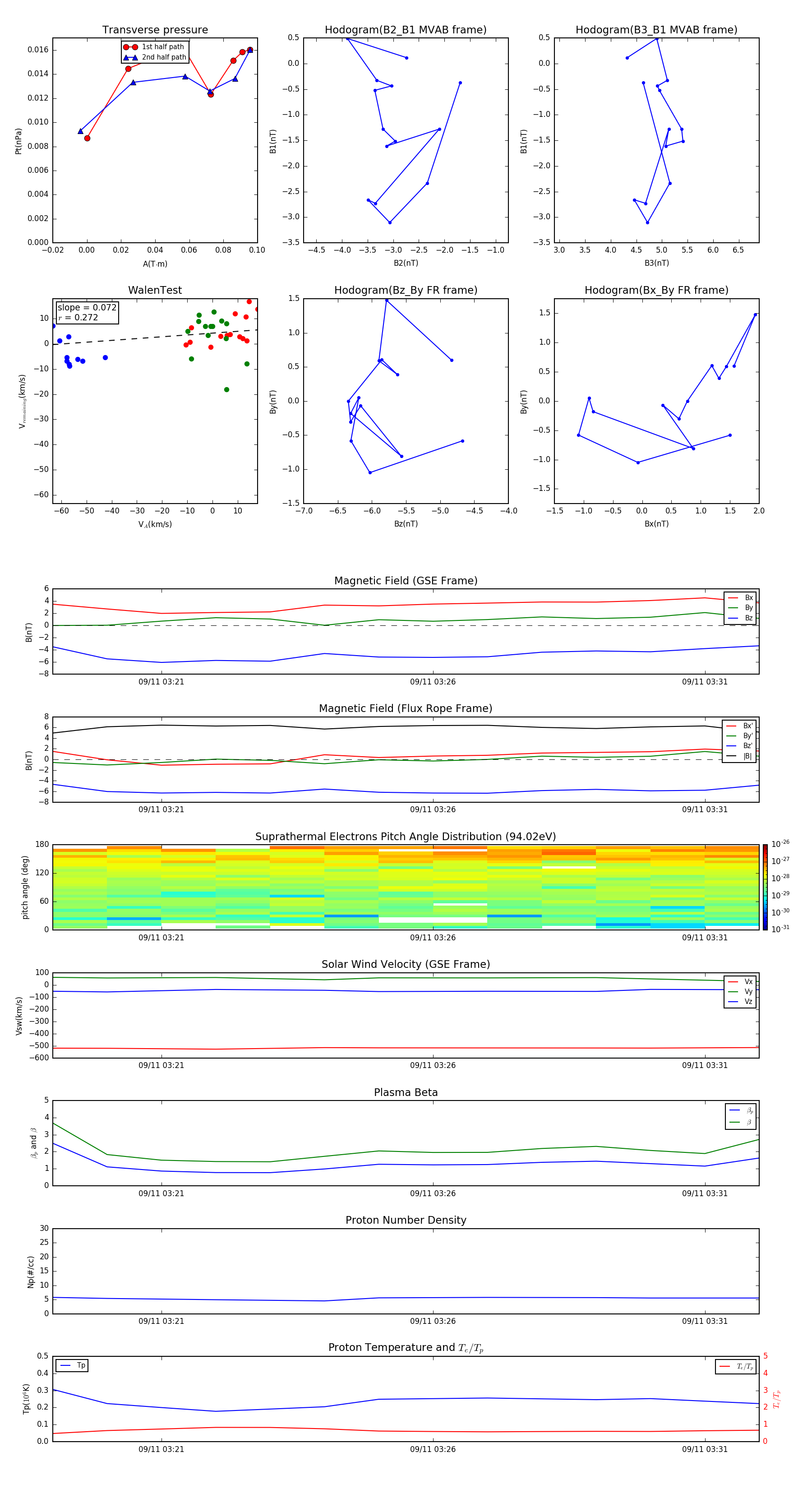The height and width of the screenshot is (1489, 812).
Task: Click the 'Bz(nT)' x-axis label
Action: (406, 524)
